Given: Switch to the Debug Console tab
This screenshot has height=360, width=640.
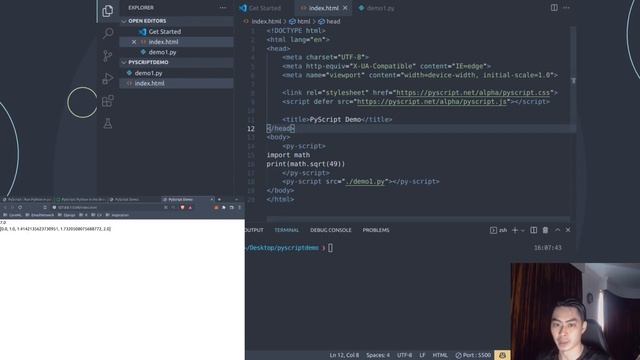Looking at the screenshot, I should (x=331, y=230).
